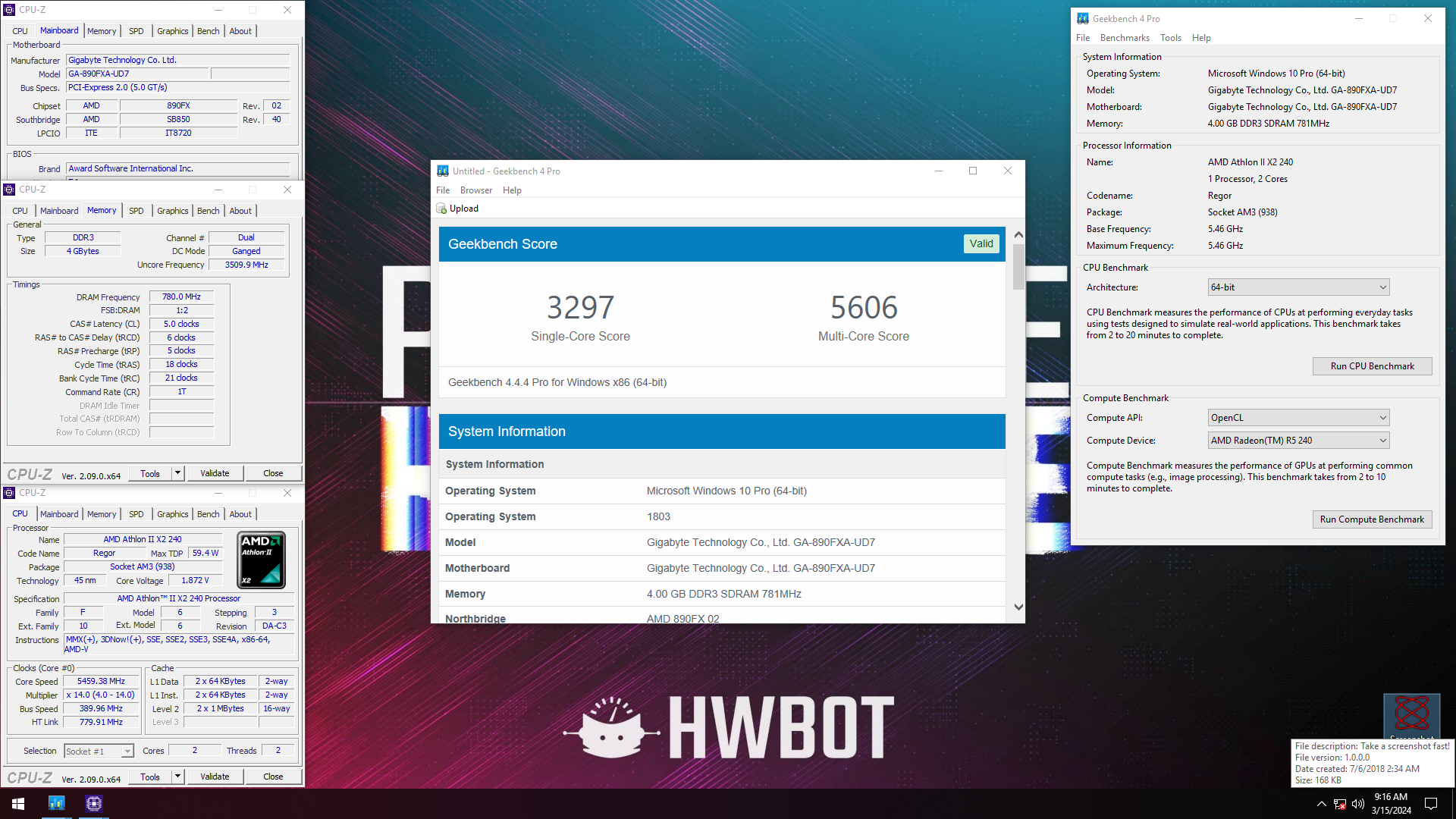Viewport: 1456px width, 819px height.
Task: Select Memory tab in CPU-Z CPU window
Action: tap(102, 514)
